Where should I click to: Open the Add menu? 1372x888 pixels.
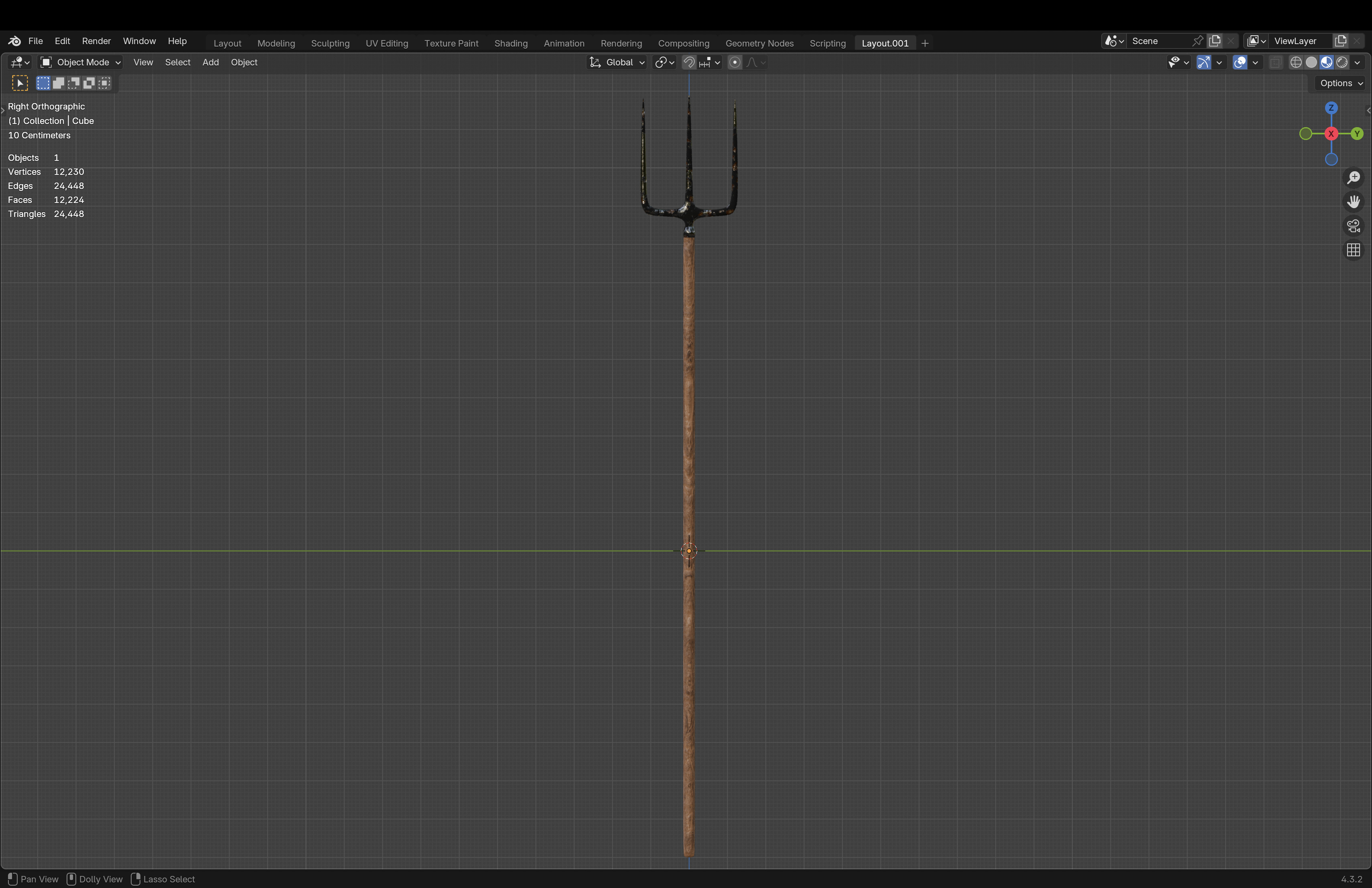(x=210, y=62)
